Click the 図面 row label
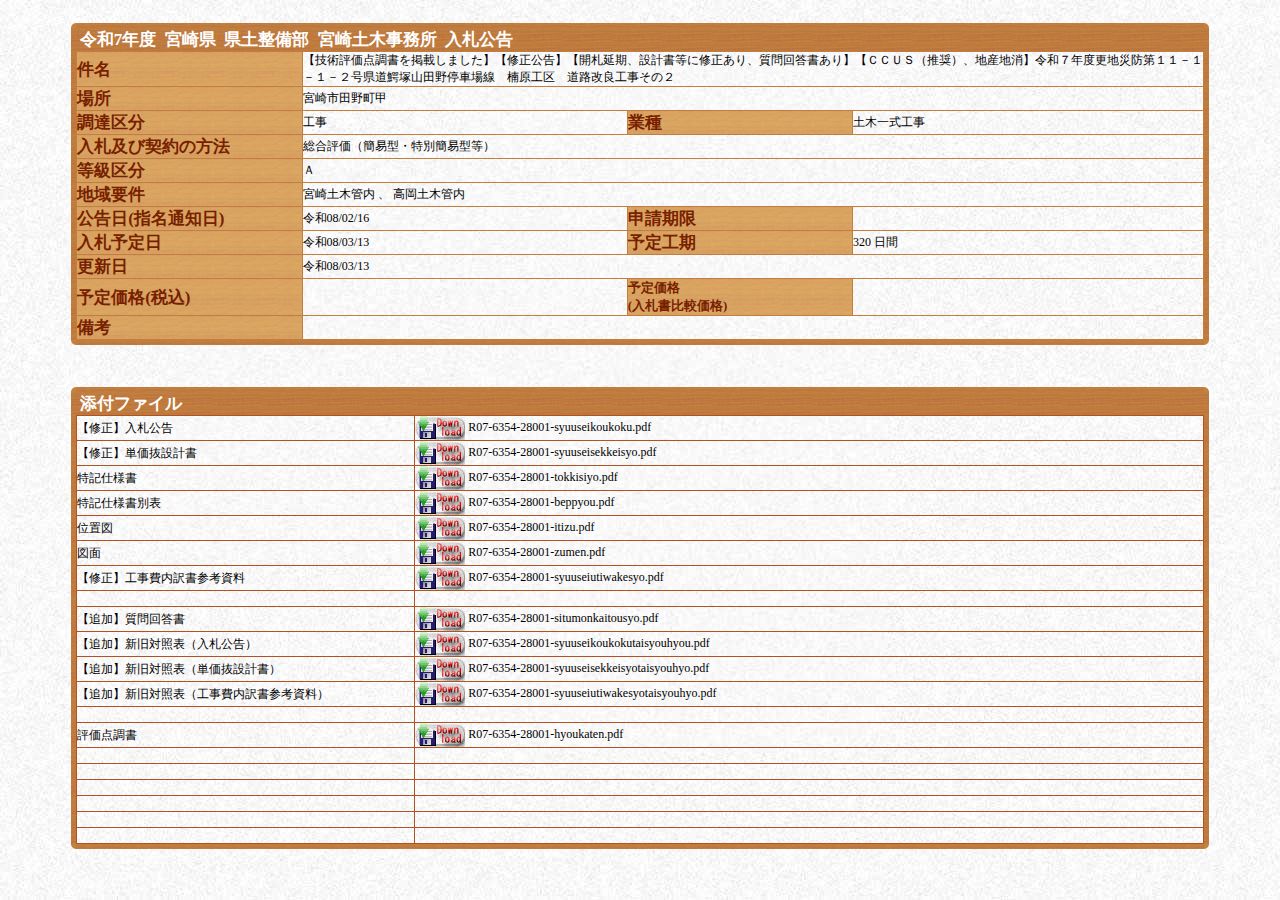Viewport: 1280px width, 900px height. pyautogui.click(x=89, y=553)
